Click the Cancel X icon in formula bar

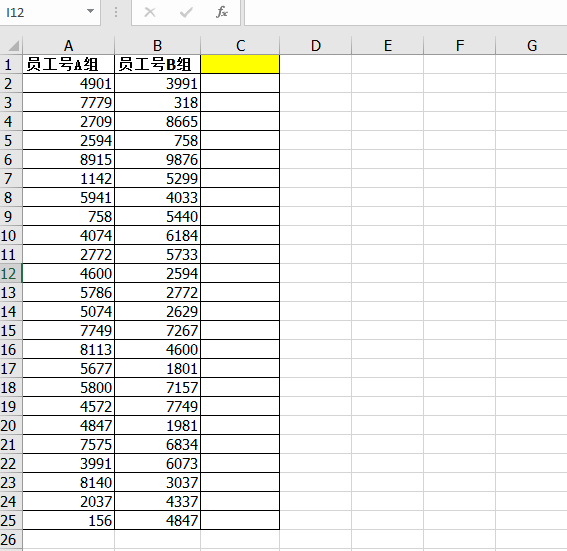[x=150, y=13]
